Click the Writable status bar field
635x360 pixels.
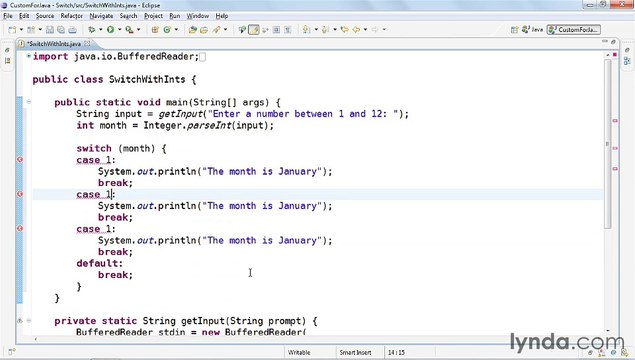click(x=299, y=352)
